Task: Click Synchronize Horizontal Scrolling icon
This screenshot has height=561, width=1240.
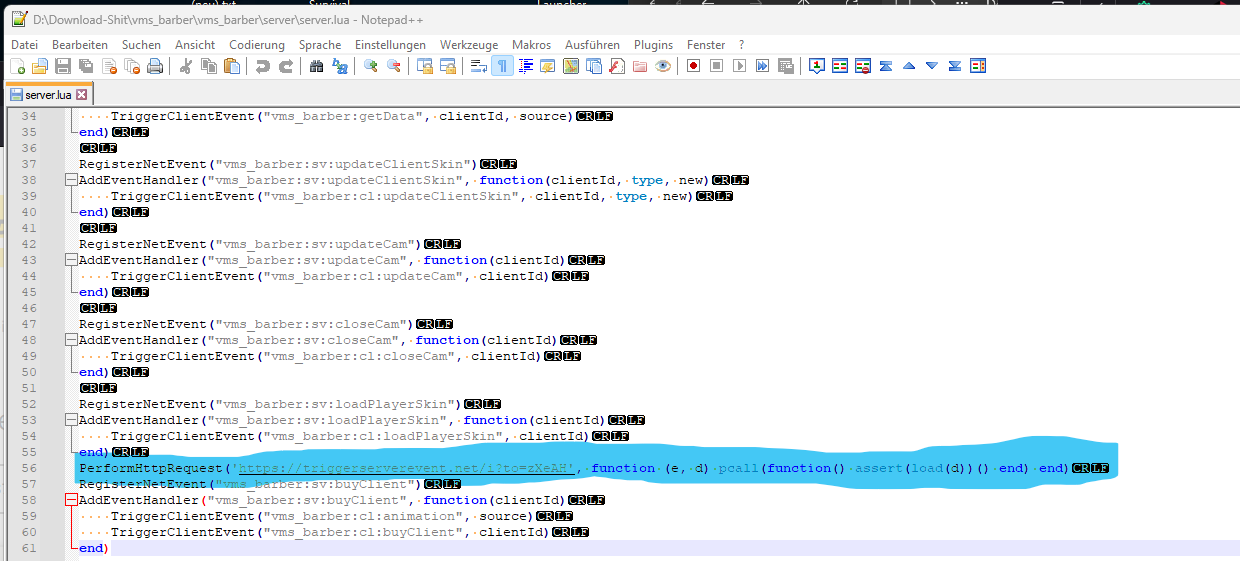Action: 448,66
